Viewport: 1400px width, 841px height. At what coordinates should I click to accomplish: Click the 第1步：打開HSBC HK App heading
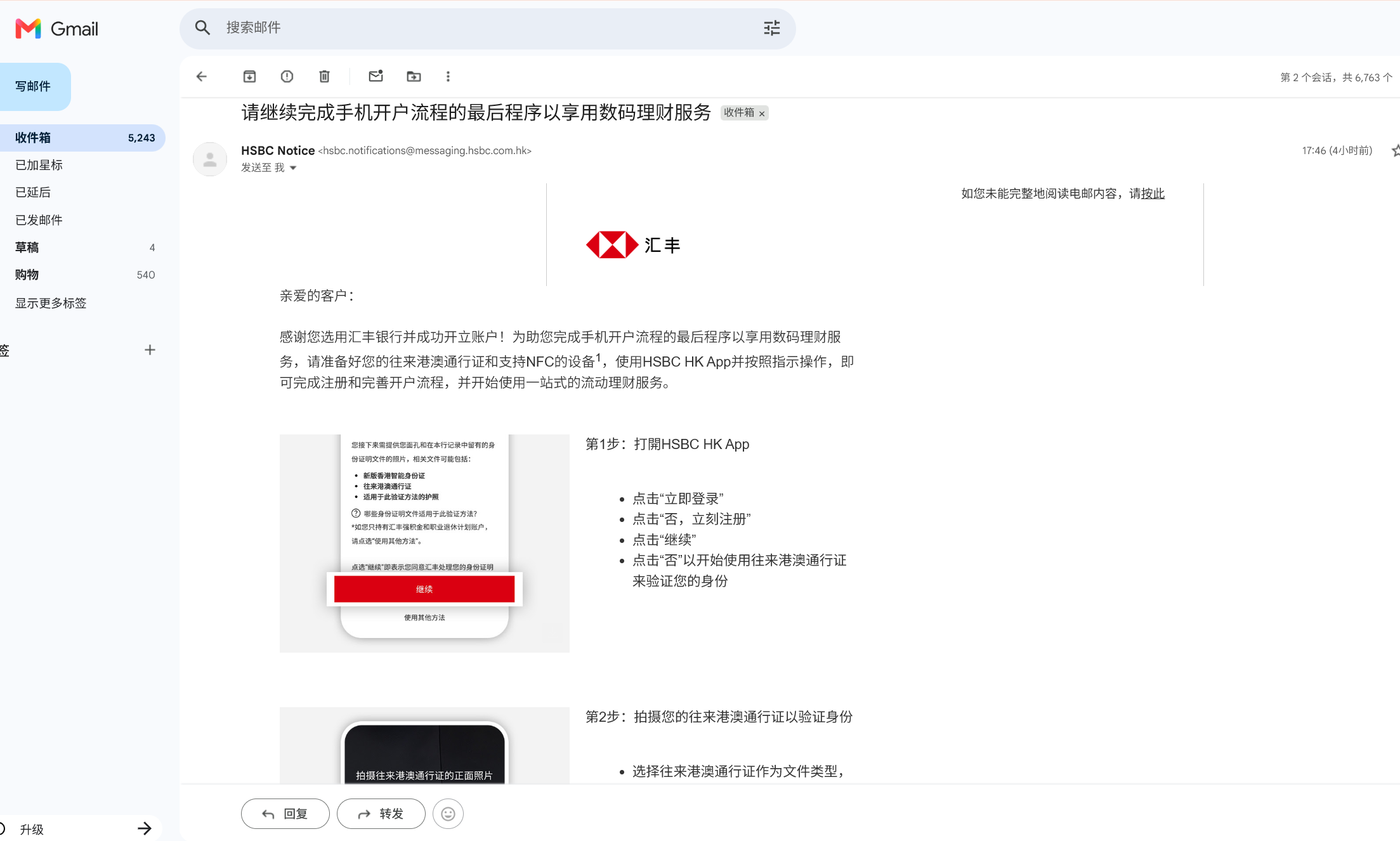tap(667, 444)
